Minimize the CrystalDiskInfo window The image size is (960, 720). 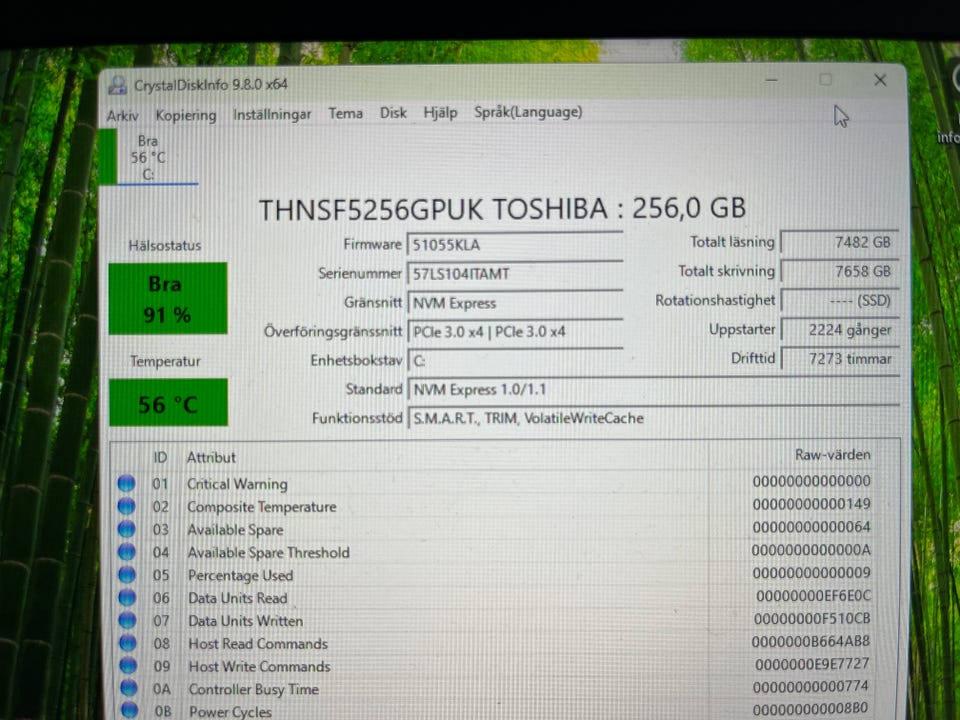771,80
